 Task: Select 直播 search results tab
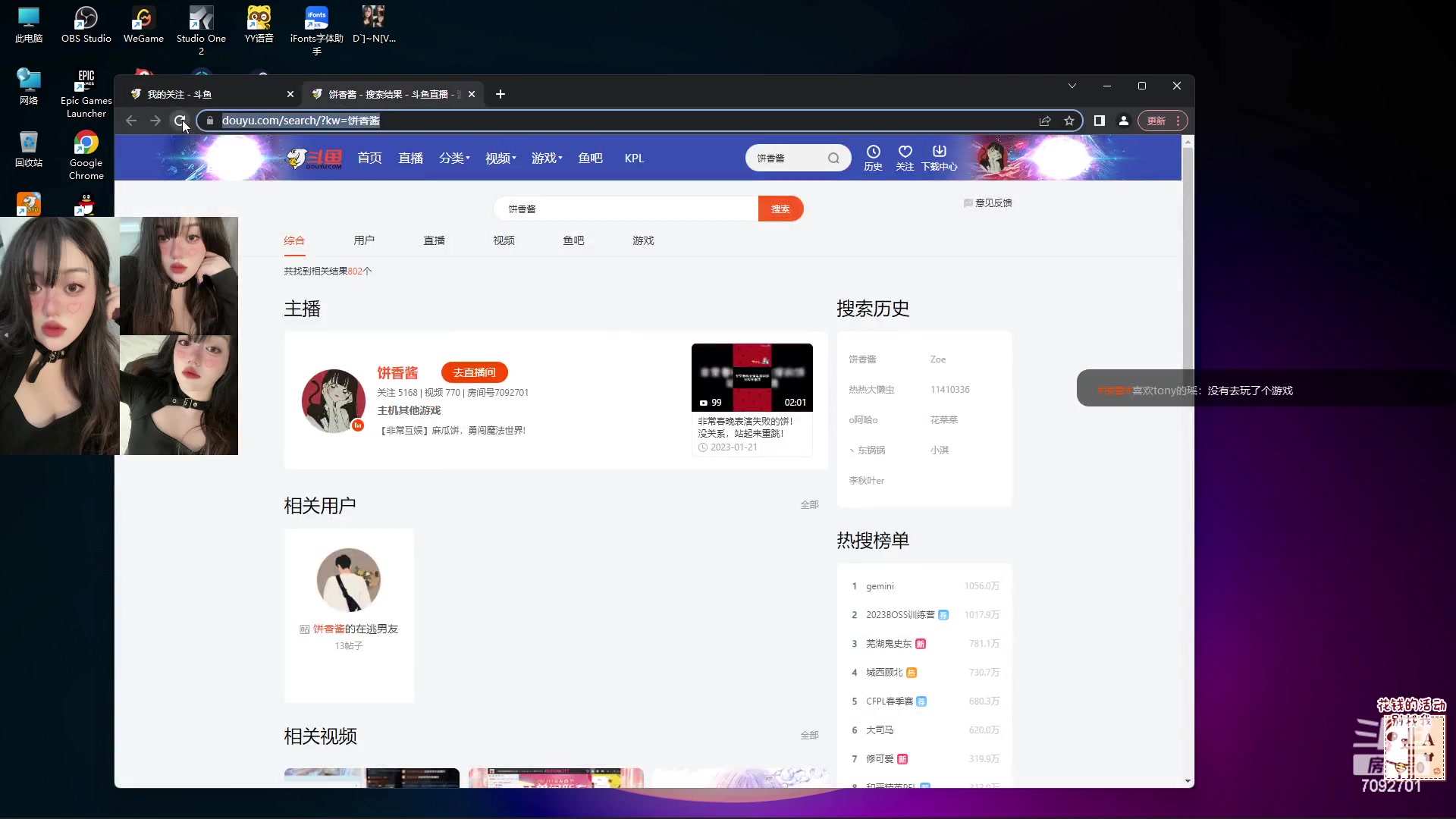coord(434,240)
